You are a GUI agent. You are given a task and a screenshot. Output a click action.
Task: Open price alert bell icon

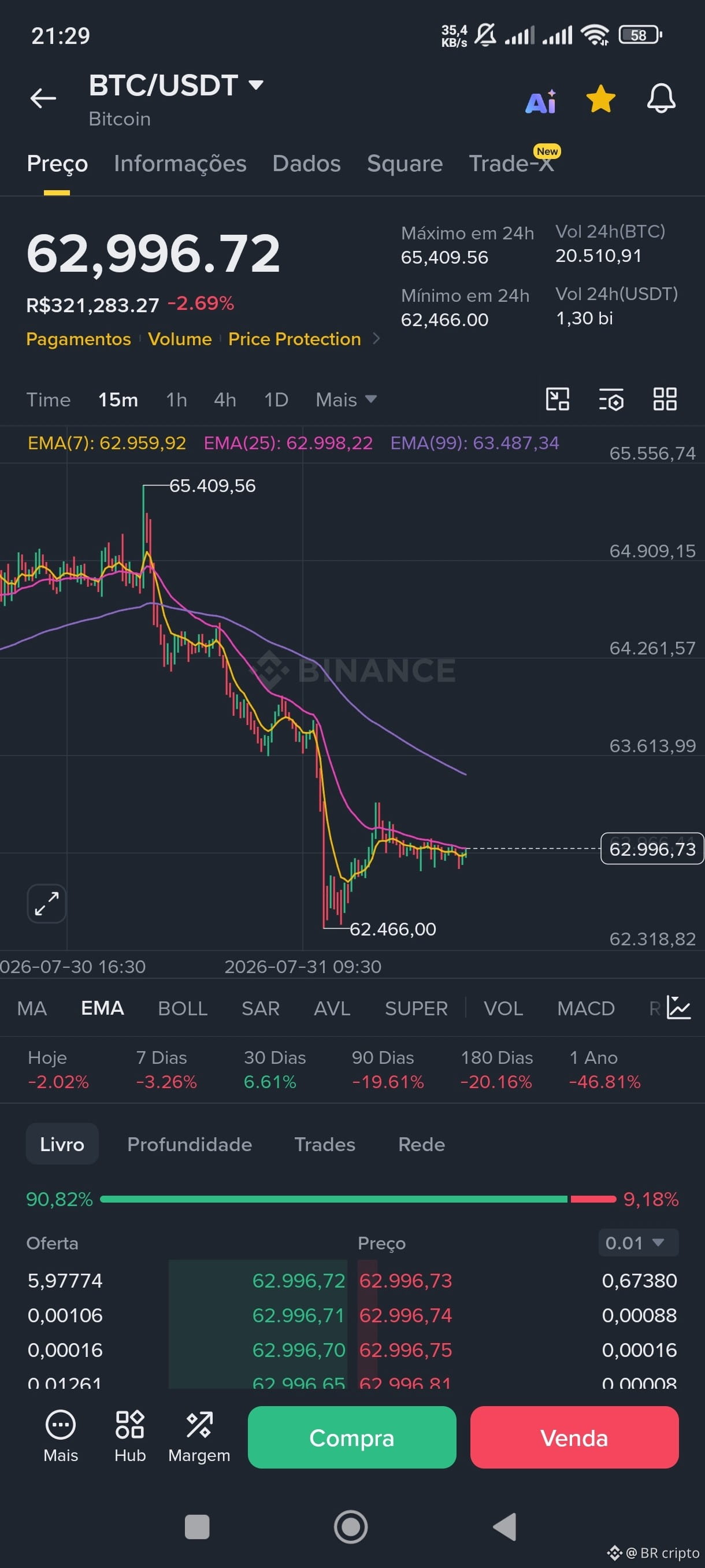661,99
